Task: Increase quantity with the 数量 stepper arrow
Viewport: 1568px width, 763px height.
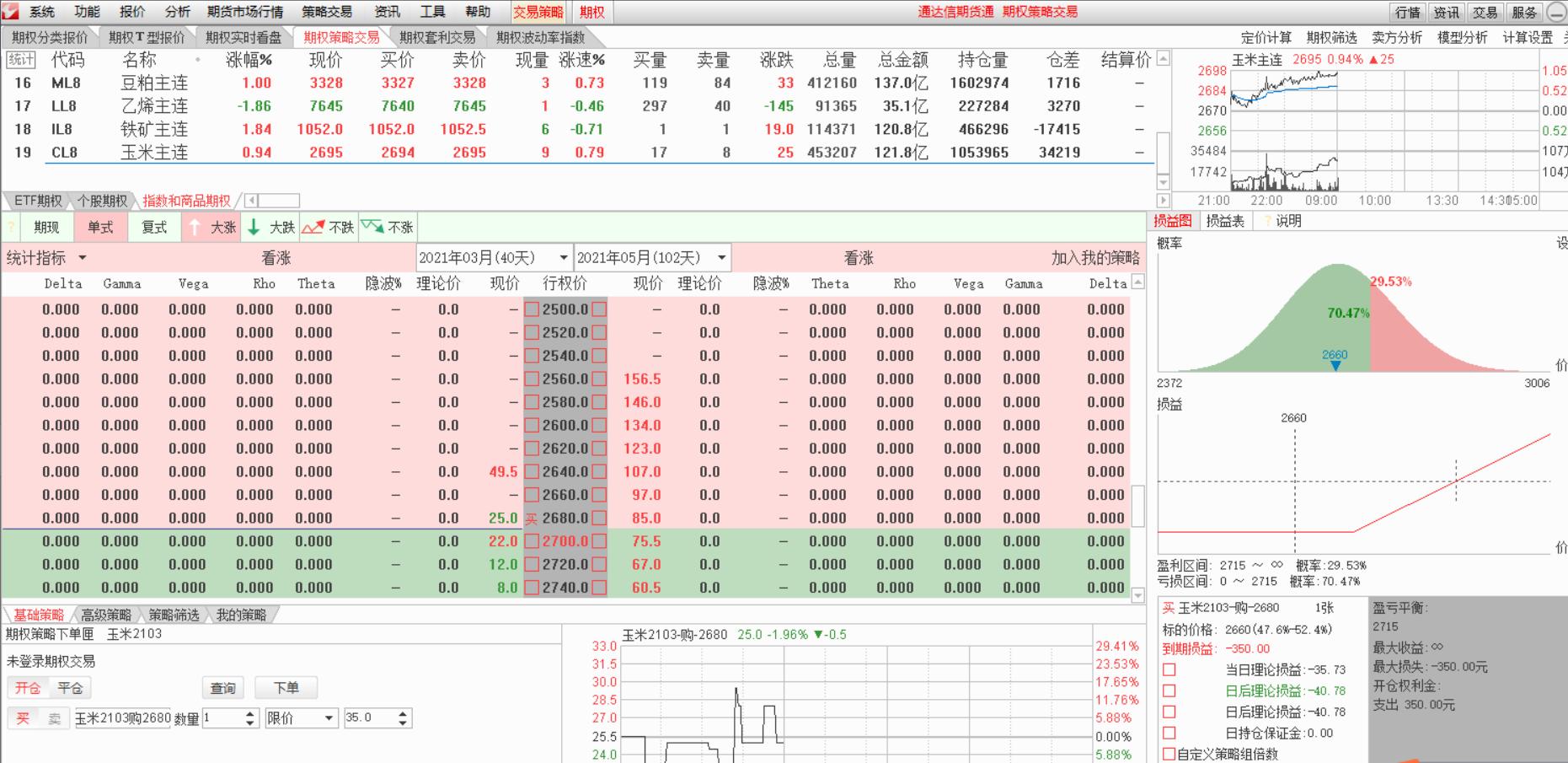Action: (251, 715)
